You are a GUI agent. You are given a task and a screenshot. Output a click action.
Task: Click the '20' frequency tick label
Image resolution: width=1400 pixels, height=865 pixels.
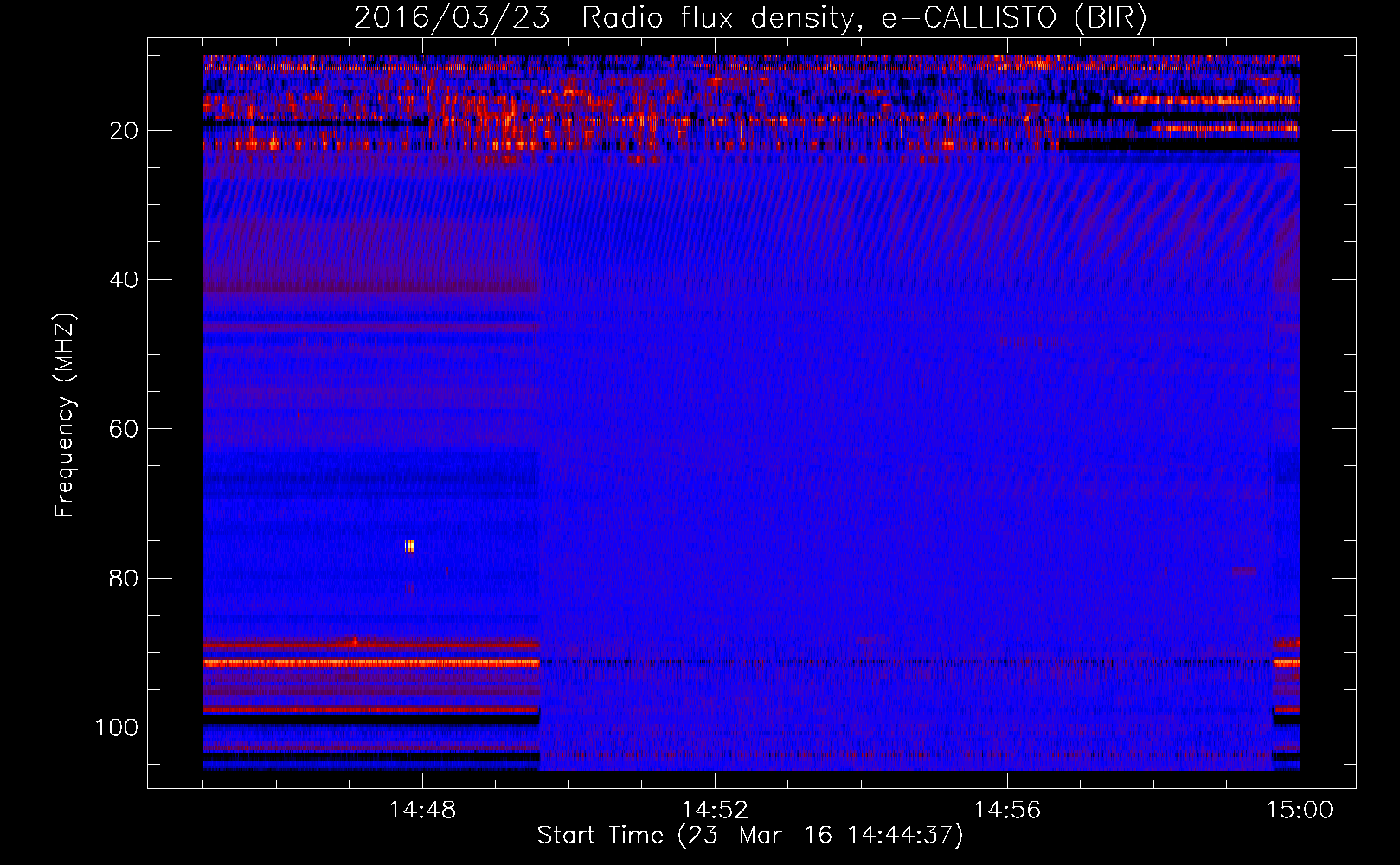click(125, 131)
